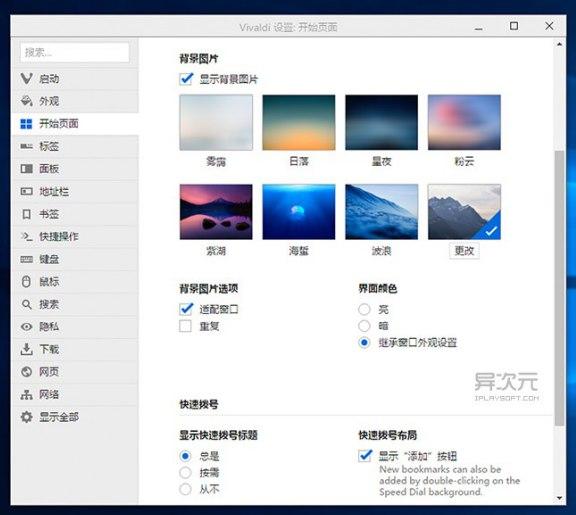Viewport: 576px width, 515px height.
Task: Select 按需 for speed dial titles
Action: [185, 472]
